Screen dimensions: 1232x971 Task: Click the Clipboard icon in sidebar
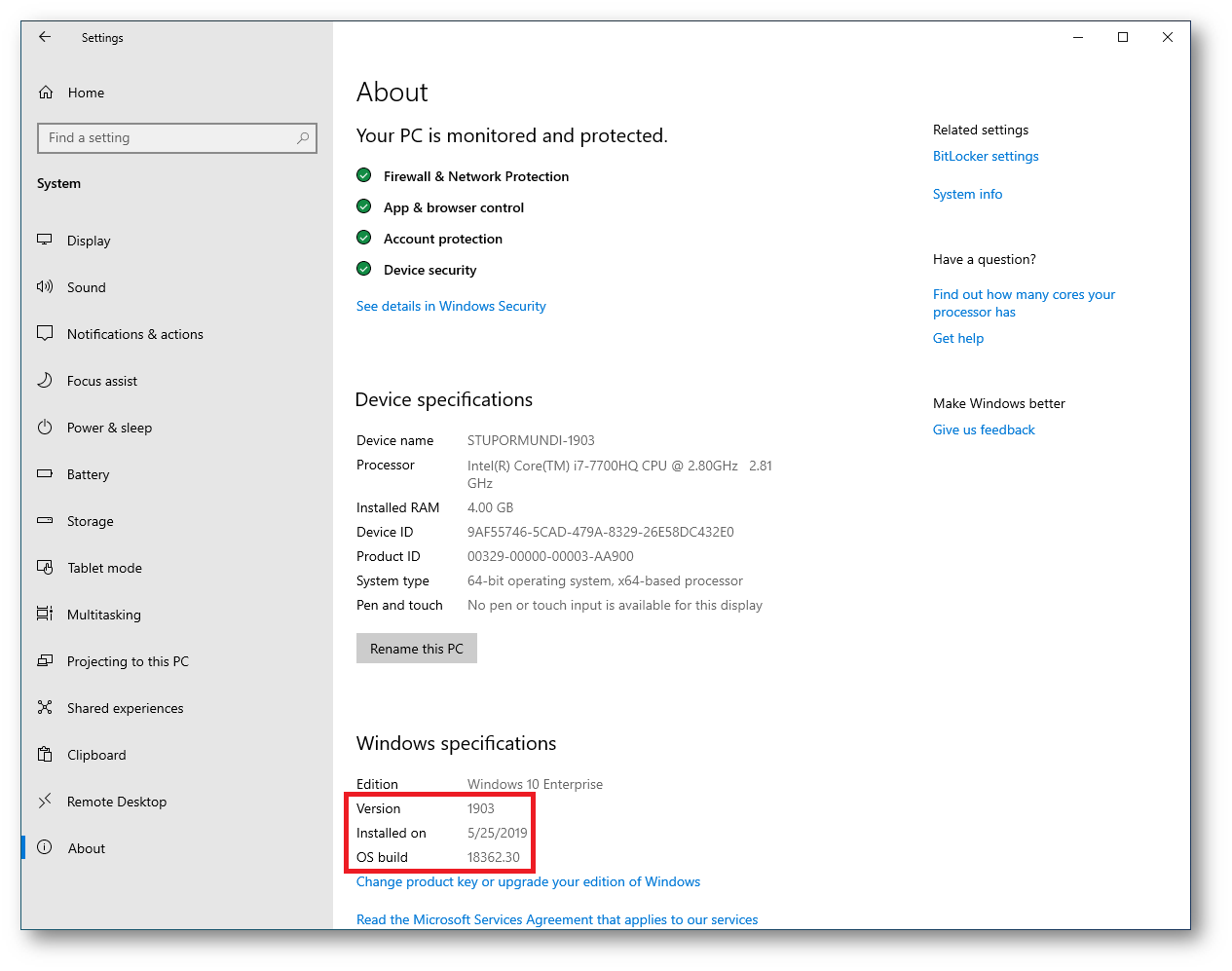click(x=45, y=754)
